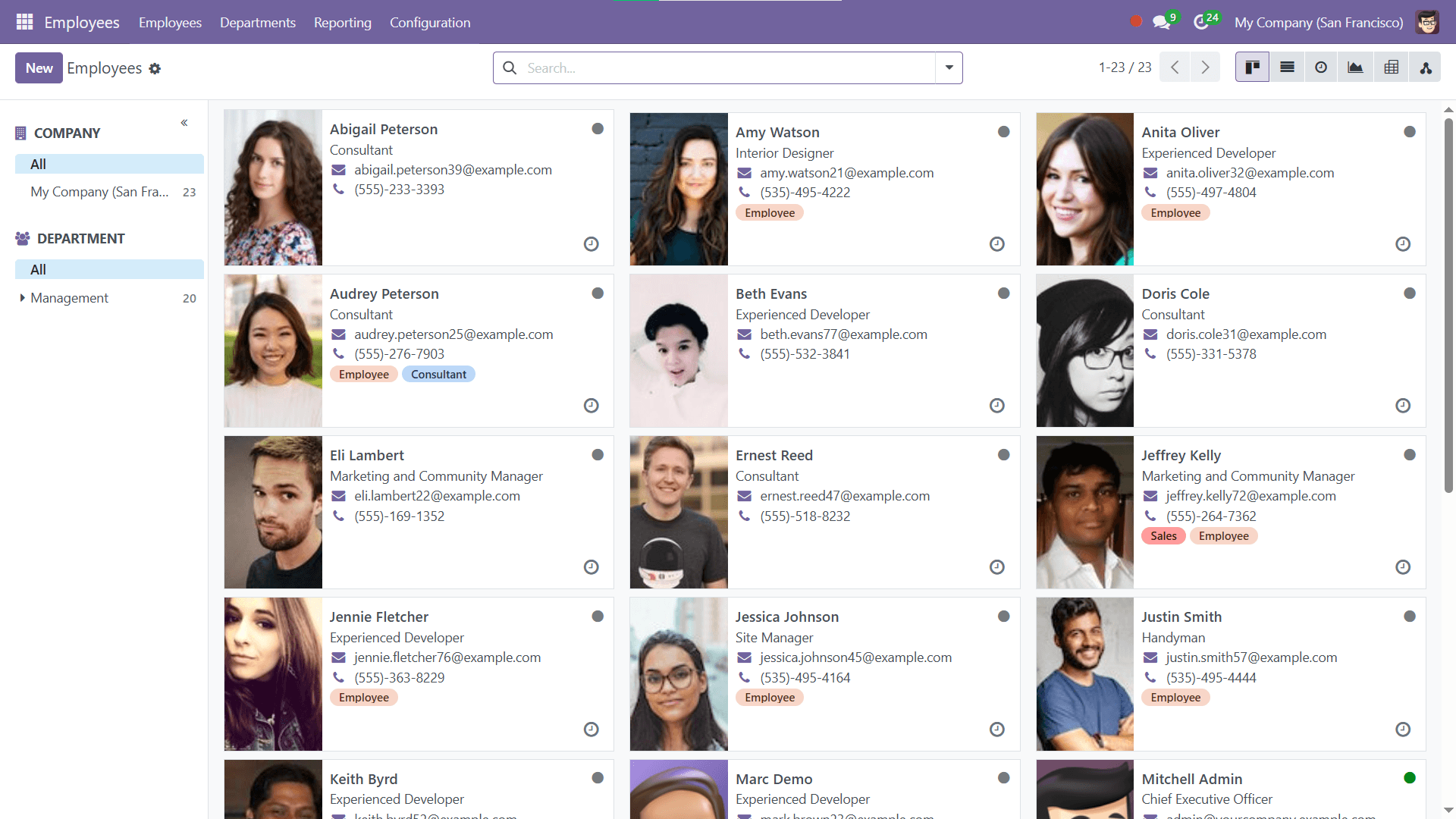Open the hierarchy view

[1426, 67]
